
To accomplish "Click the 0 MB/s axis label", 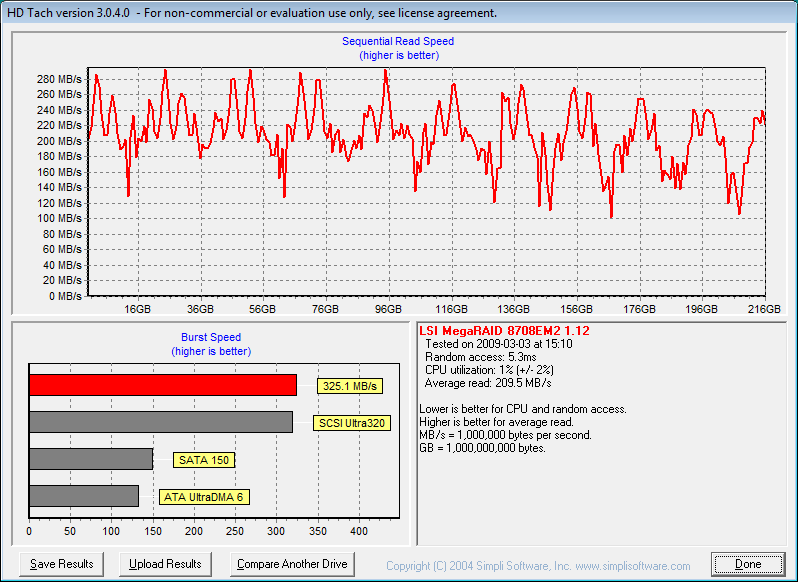I will [x=65, y=296].
